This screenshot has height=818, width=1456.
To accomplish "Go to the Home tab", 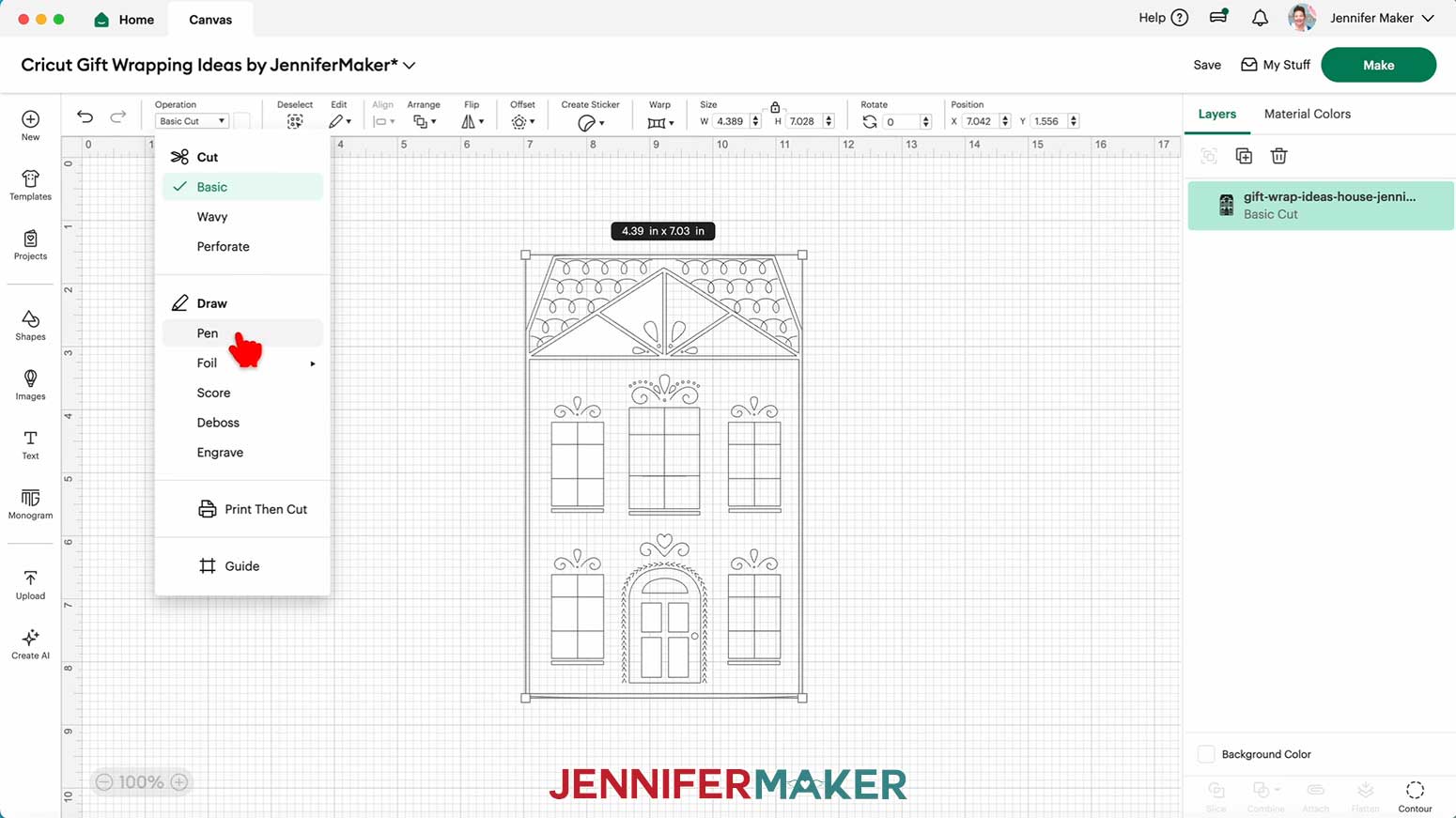I will (x=125, y=19).
